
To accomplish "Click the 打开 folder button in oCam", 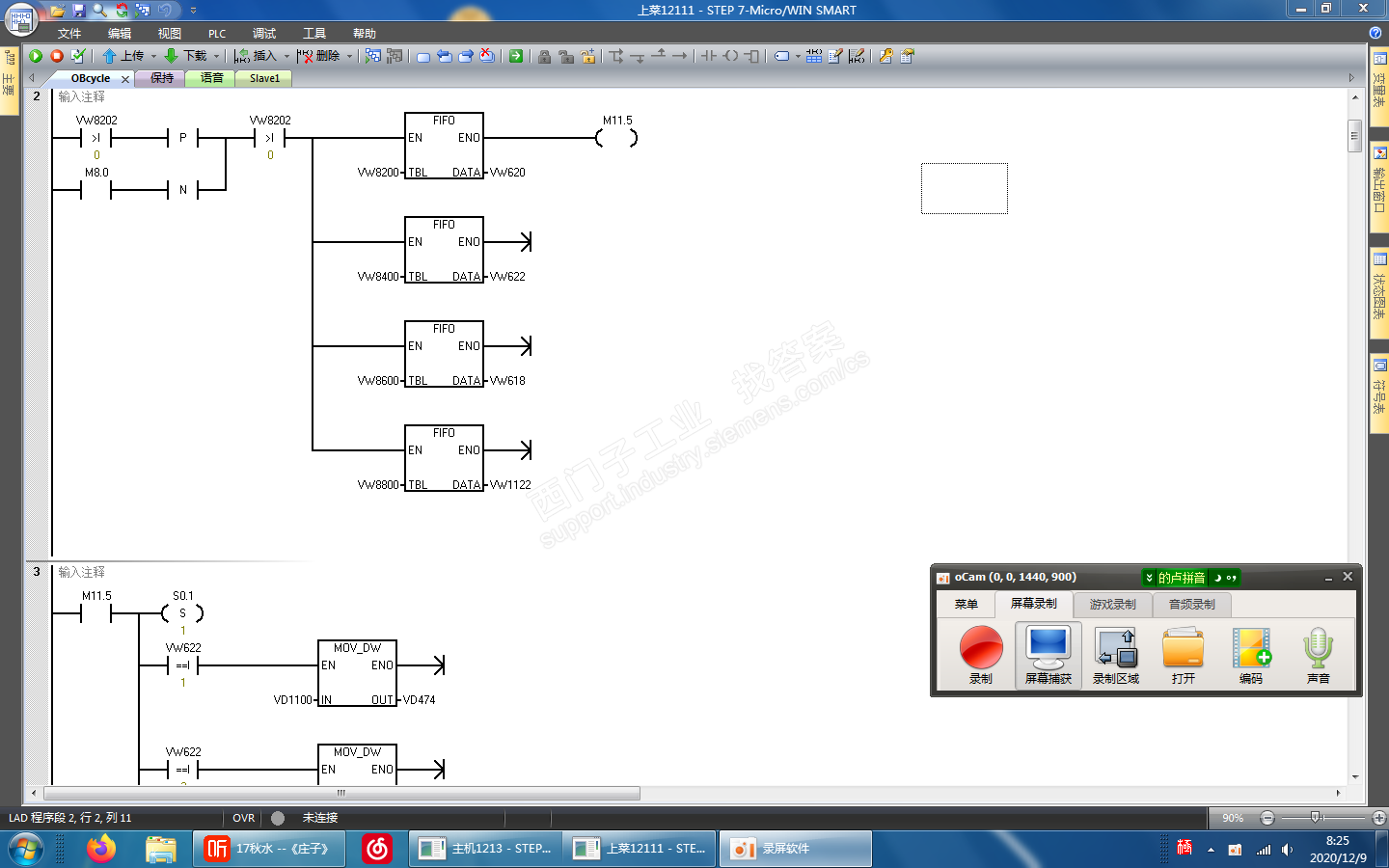I will point(1184,655).
